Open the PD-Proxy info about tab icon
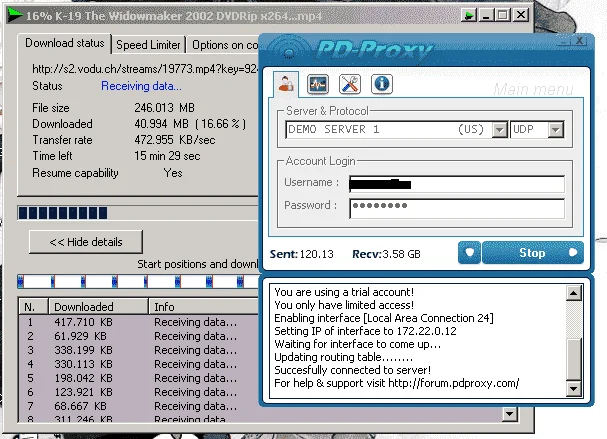This screenshot has height=439, width=607. pyautogui.click(x=382, y=84)
